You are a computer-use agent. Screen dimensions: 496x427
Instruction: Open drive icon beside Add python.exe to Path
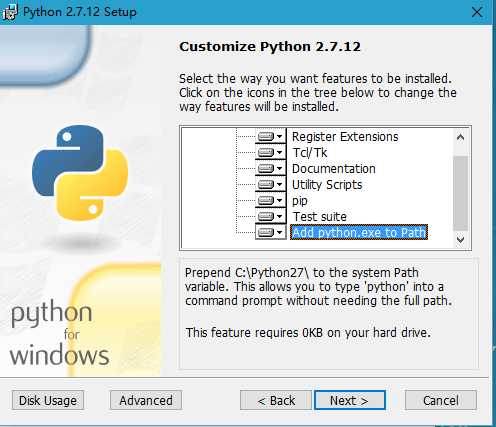[271, 232]
